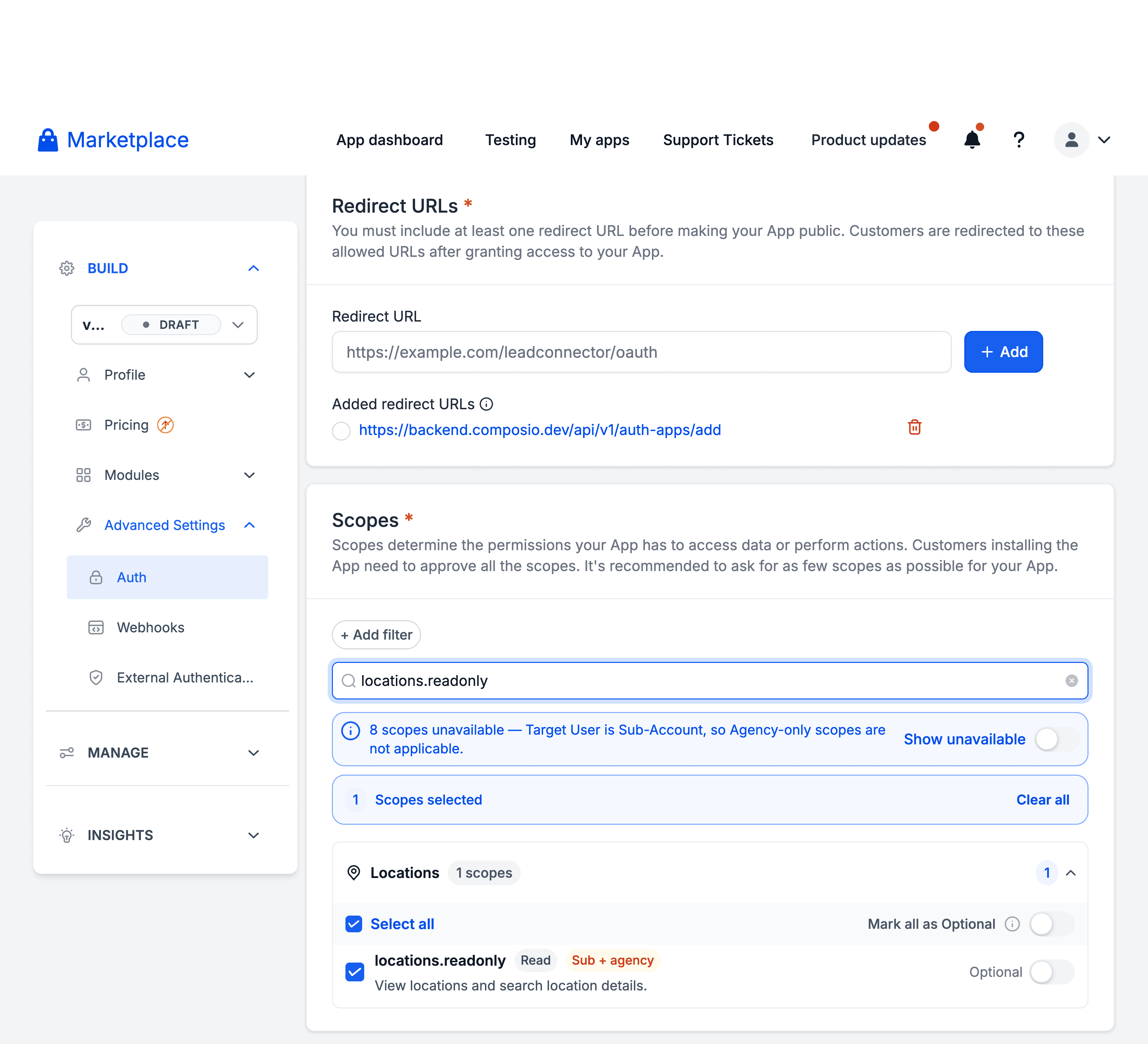
Task: Toggle the Show unavailable switch
Action: (x=1057, y=739)
